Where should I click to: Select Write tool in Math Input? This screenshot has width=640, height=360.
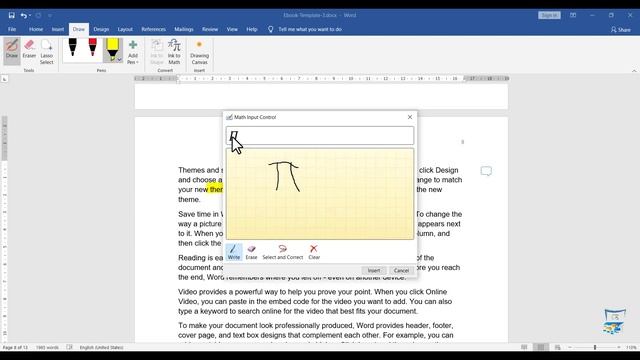[234, 252]
